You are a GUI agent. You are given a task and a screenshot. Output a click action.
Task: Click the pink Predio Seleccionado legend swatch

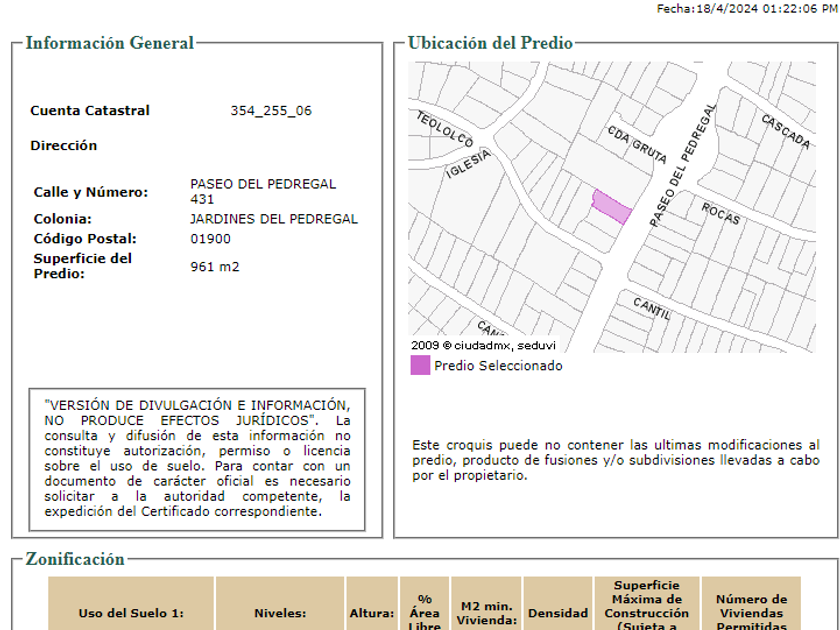tap(420, 366)
